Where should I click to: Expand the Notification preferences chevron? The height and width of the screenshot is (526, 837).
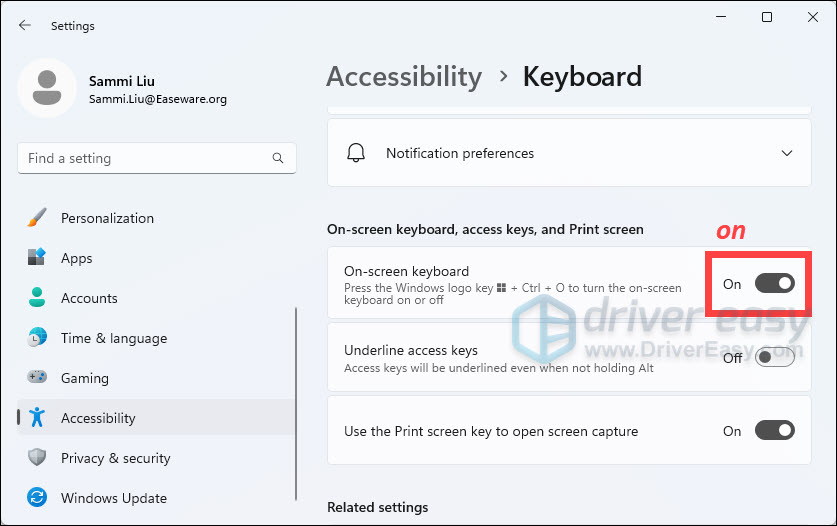787,153
